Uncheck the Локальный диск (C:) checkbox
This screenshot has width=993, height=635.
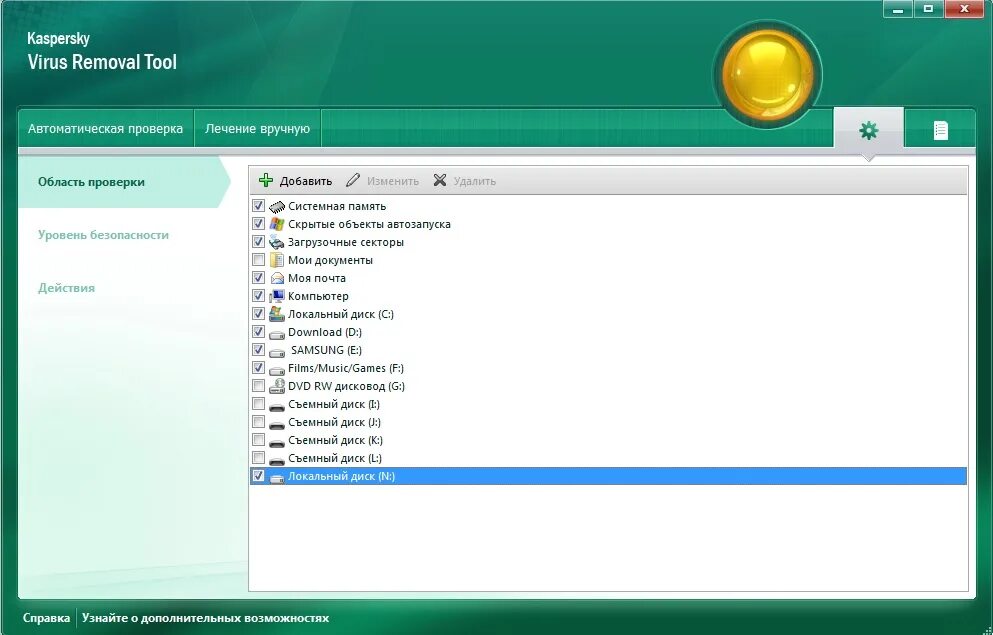[258, 313]
